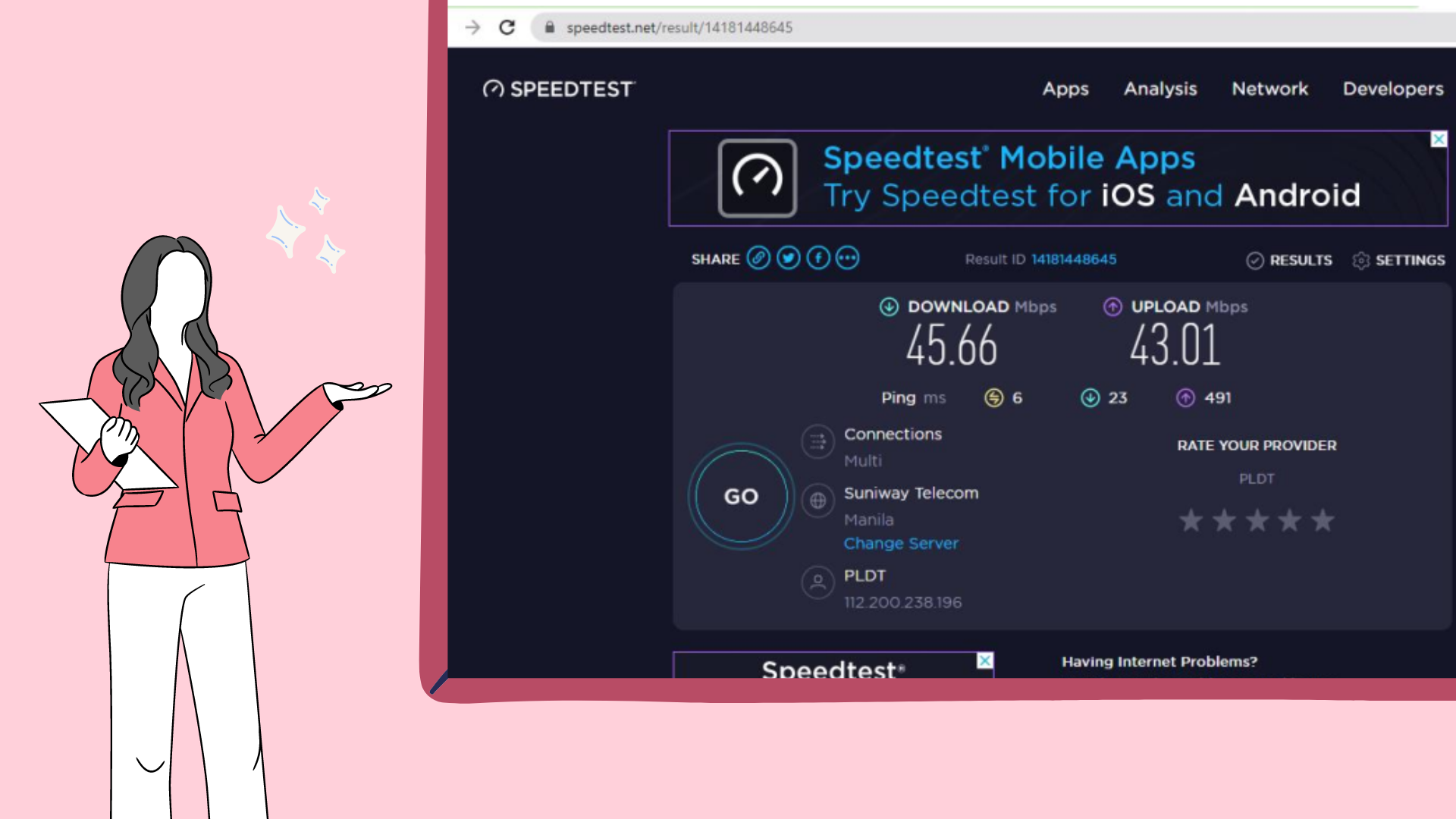
Task: Click the PLDT ISP name above IP
Action: point(864,576)
